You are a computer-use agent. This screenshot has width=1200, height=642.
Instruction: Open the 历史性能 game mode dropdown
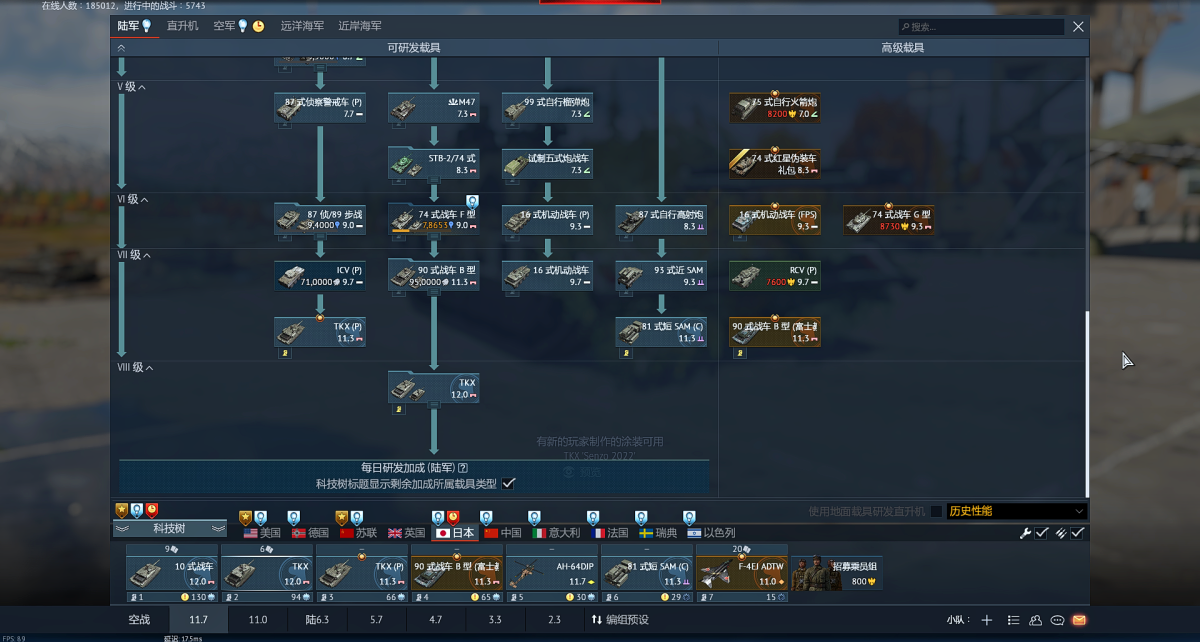[1016, 511]
